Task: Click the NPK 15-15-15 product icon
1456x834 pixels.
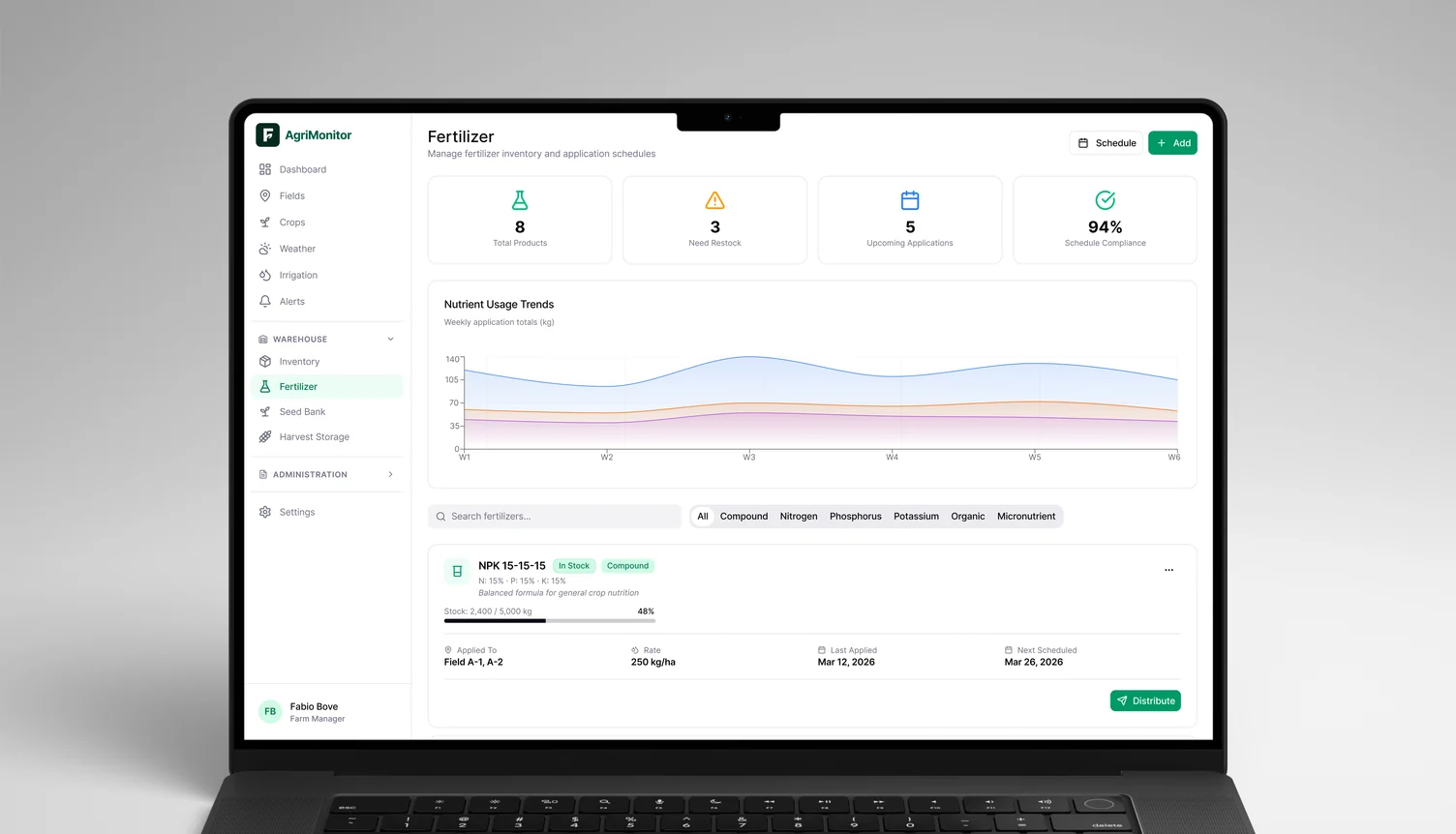Action: (457, 572)
